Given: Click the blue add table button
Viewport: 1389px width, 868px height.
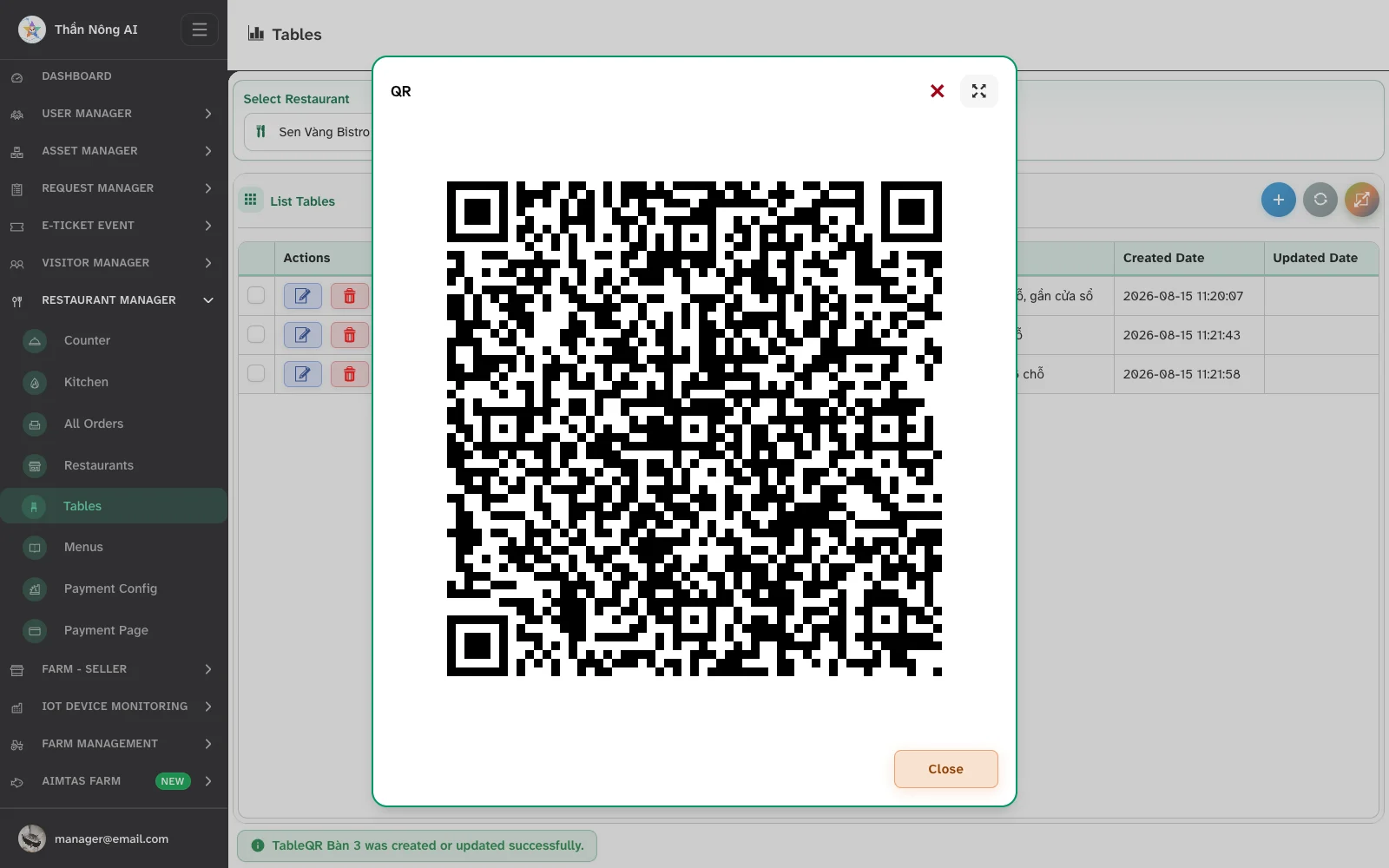Looking at the screenshot, I should [x=1278, y=200].
